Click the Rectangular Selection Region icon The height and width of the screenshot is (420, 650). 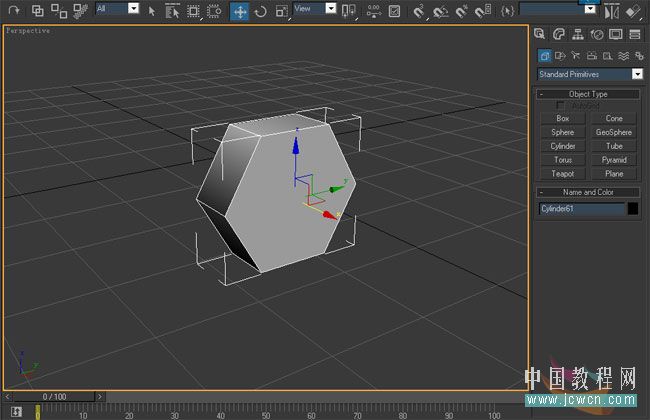point(193,11)
